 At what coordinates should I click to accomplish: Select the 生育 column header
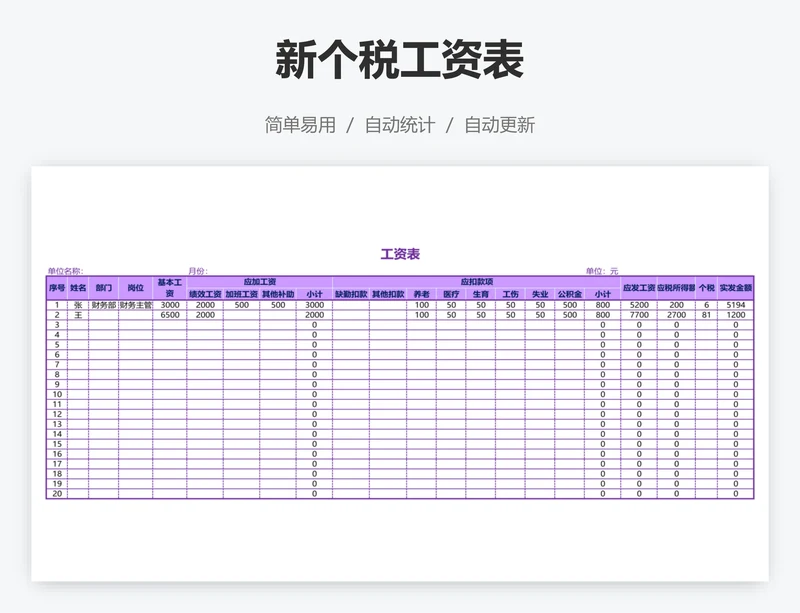point(481,294)
